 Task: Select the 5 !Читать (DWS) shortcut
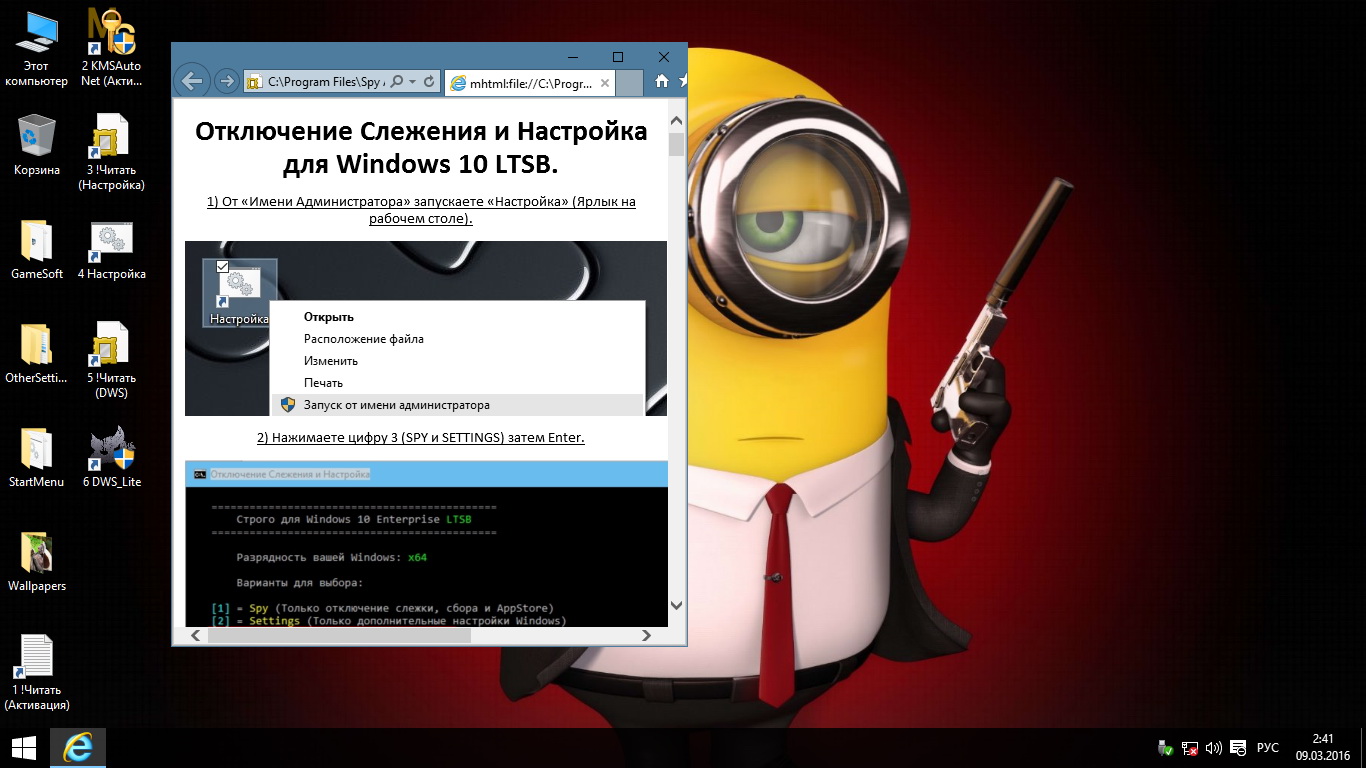111,360
